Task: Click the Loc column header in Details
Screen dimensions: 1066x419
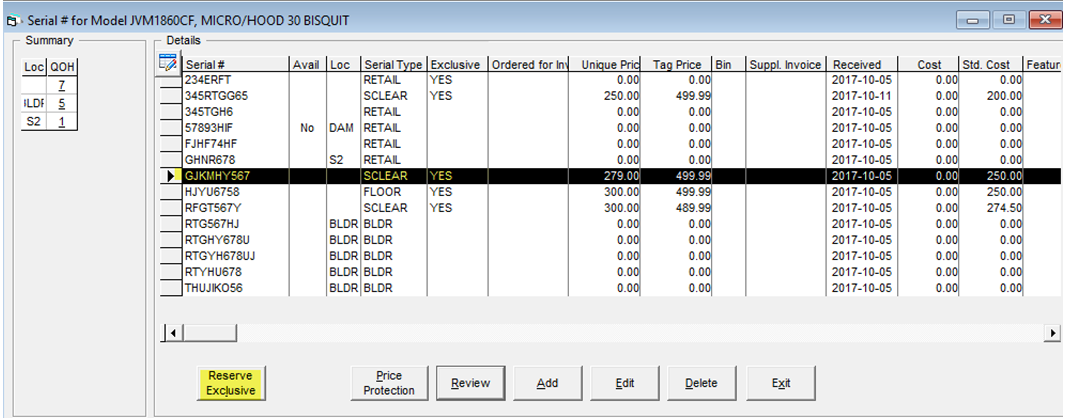Action: point(343,65)
